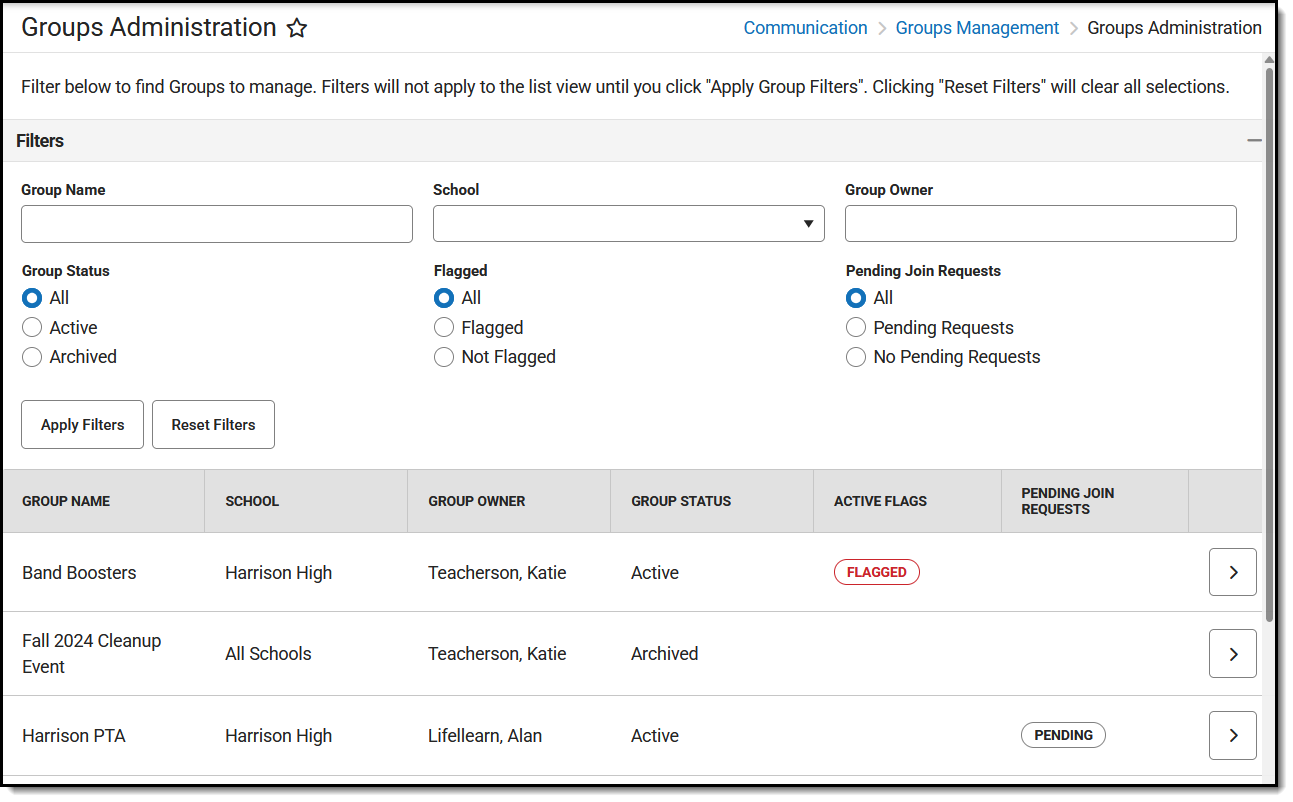Screen dimensions: 1293x802
Task: Click inside the Group Name field
Action: 216,223
